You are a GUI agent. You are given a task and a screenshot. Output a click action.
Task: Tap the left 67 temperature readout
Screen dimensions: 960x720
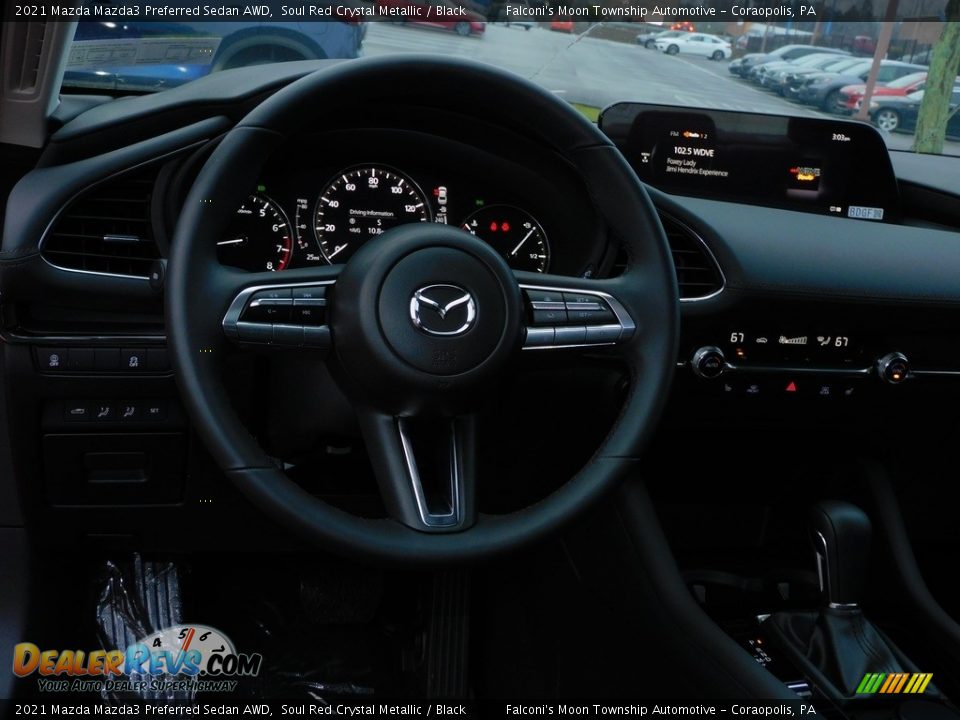click(737, 337)
